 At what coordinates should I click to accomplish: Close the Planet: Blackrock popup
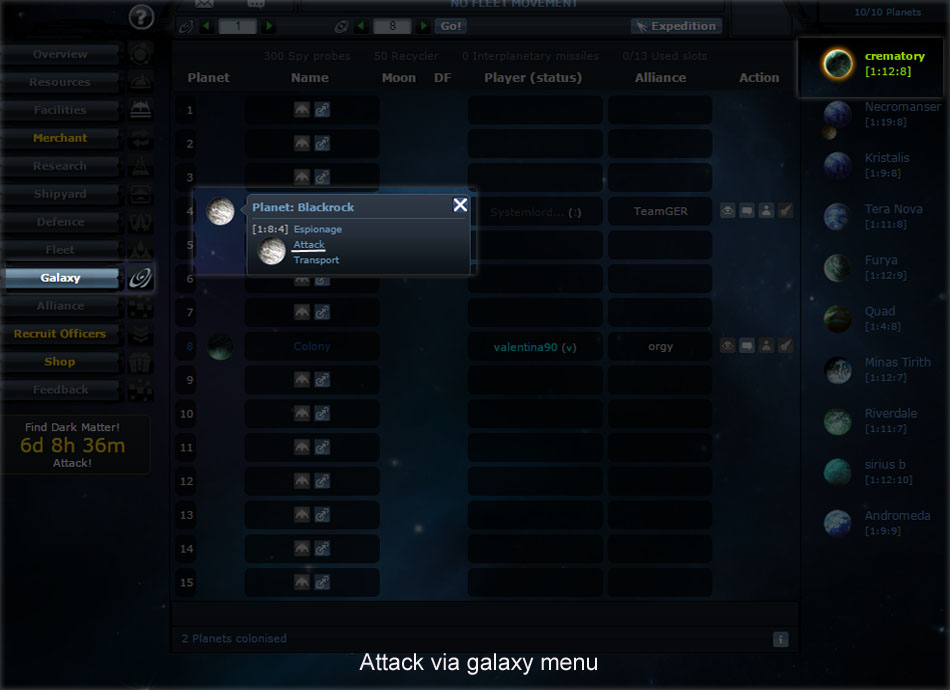[x=460, y=205]
